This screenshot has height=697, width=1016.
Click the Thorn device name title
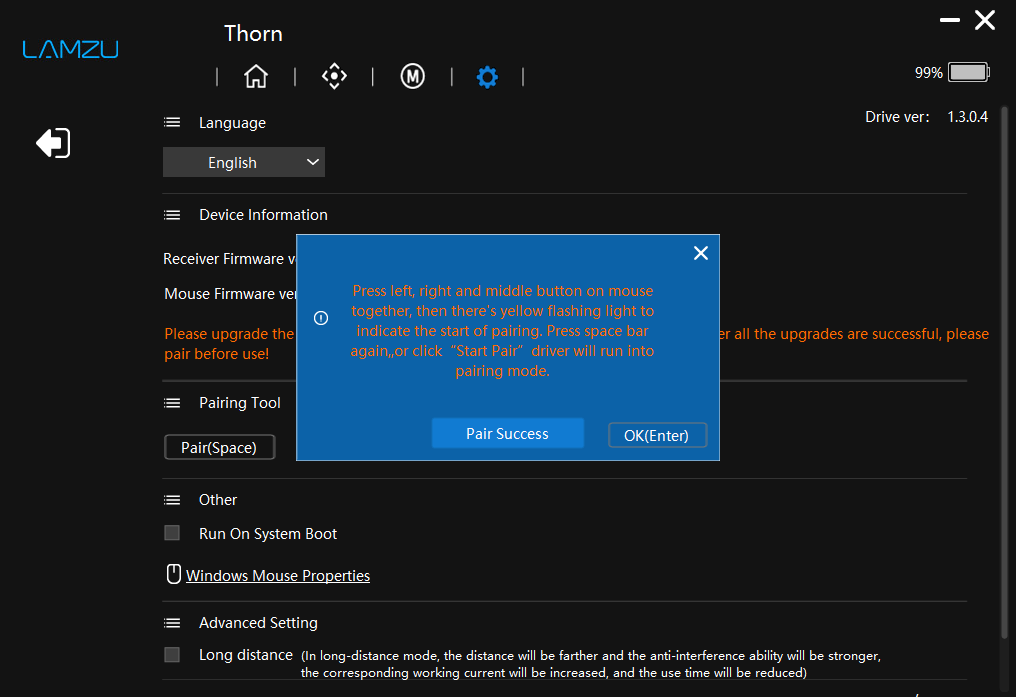pos(253,34)
